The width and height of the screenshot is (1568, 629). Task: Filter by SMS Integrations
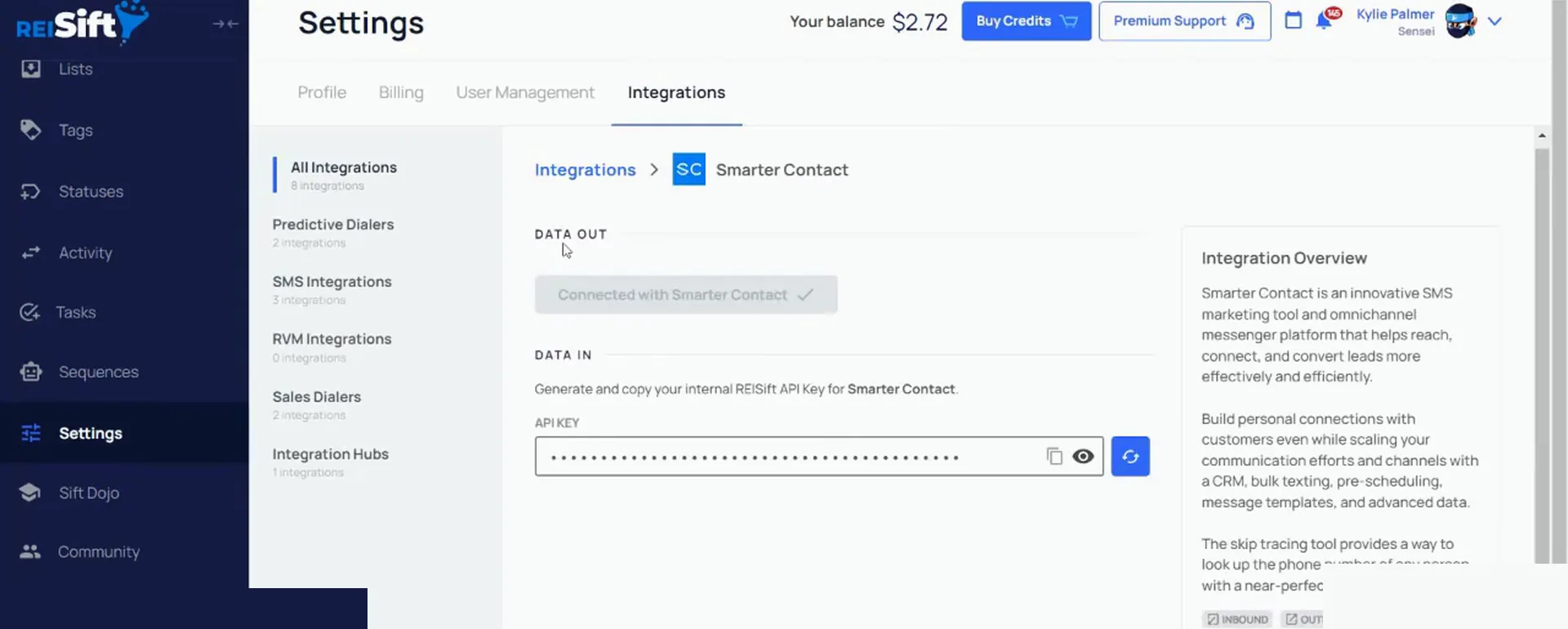[332, 290]
